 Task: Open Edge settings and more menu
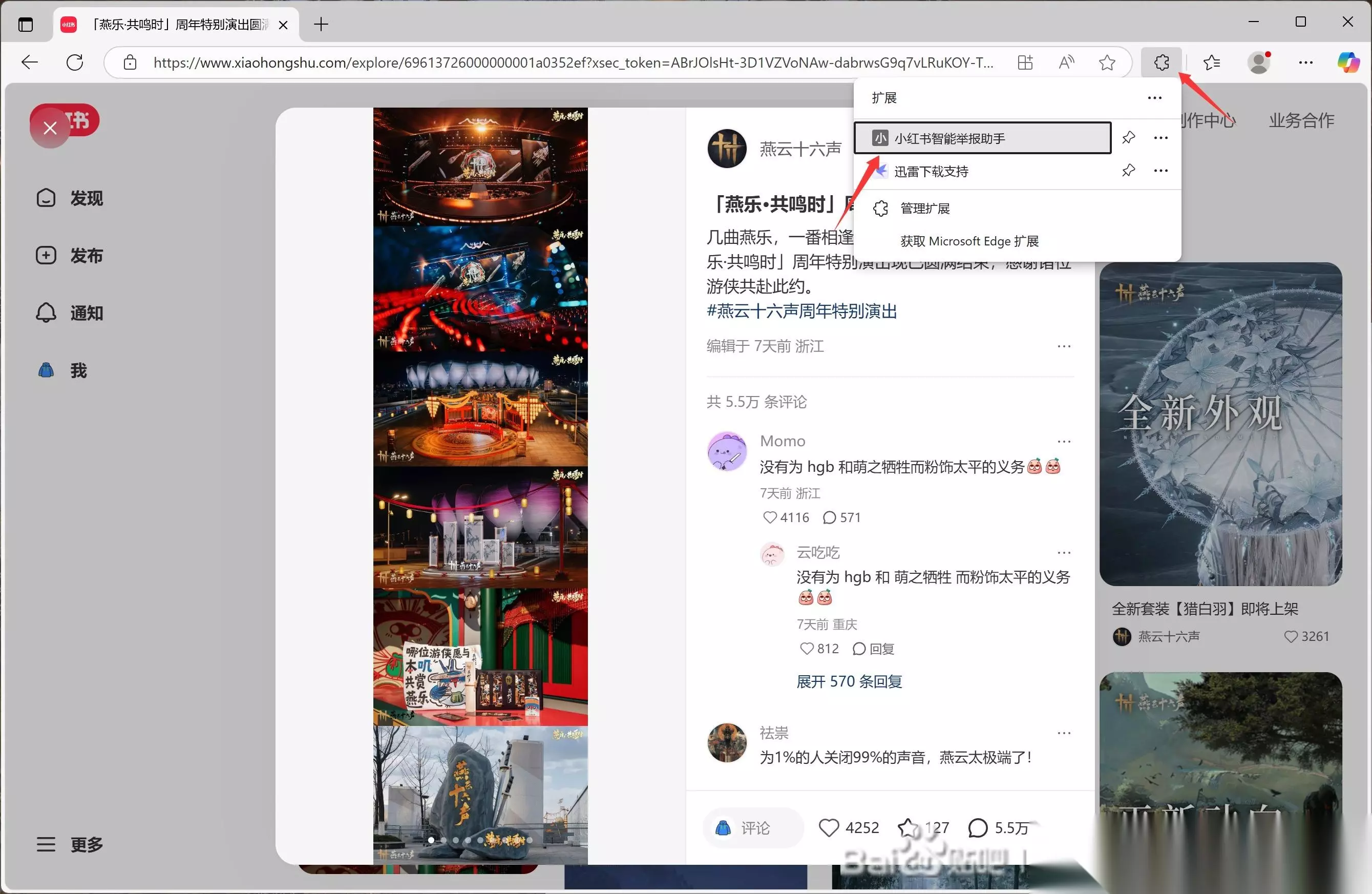point(1306,63)
